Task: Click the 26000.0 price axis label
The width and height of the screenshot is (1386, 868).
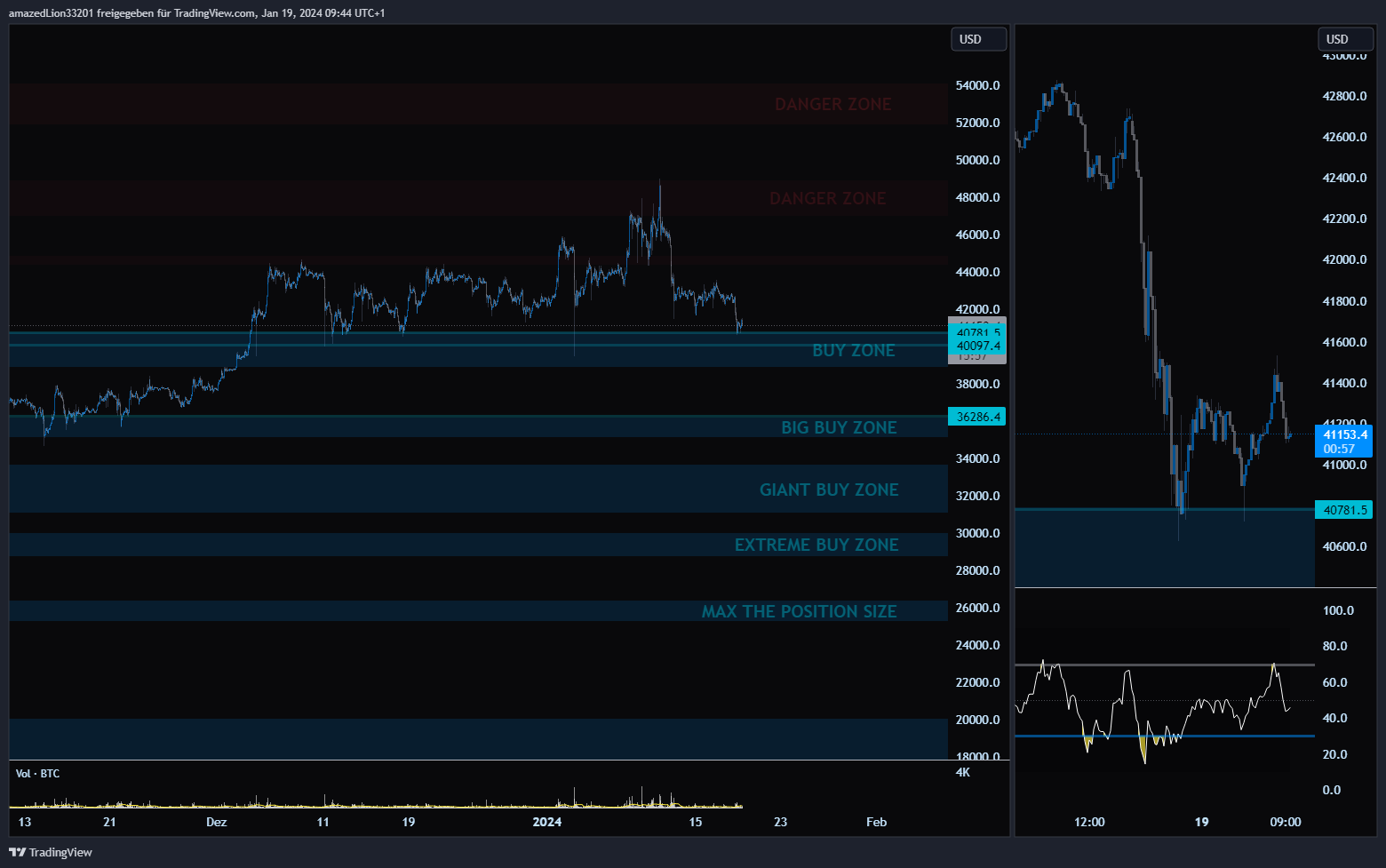Action: point(977,608)
